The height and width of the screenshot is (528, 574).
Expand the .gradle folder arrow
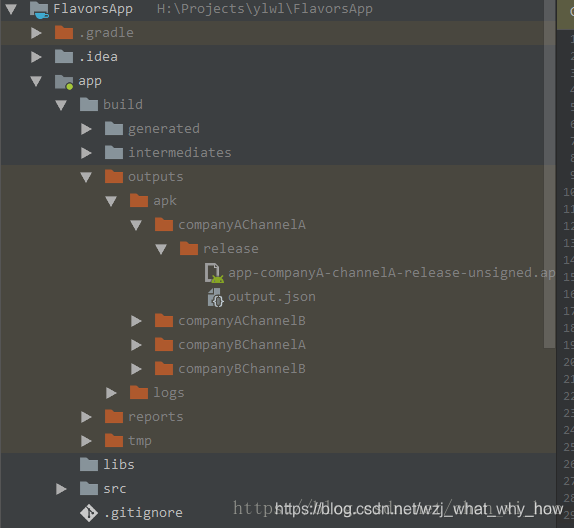pos(36,33)
